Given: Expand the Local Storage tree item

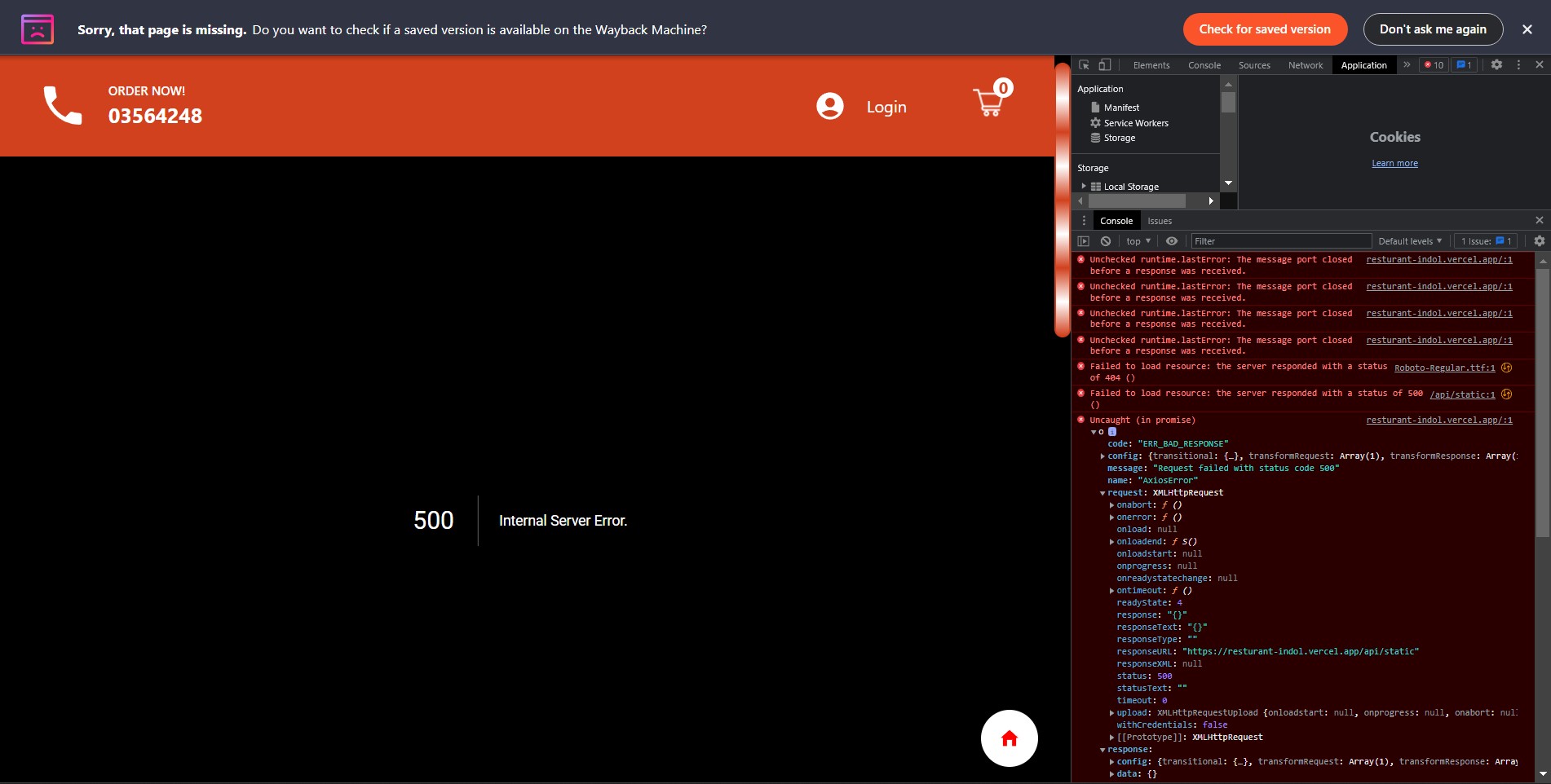Looking at the screenshot, I should (1083, 186).
